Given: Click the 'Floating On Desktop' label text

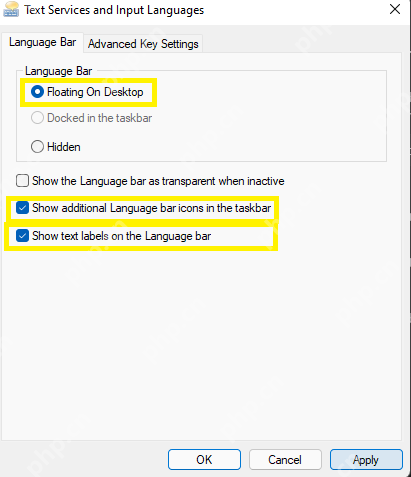Looking at the screenshot, I should pyautogui.click(x=95, y=92).
